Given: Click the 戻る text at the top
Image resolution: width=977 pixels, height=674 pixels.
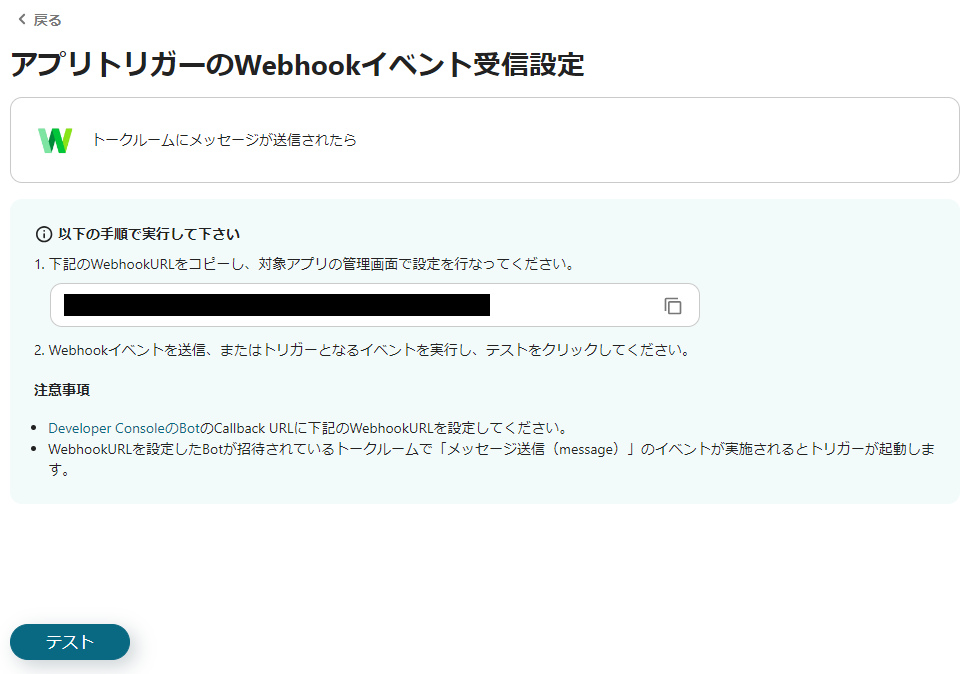Looking at the screenshot, I should point(40,18).
